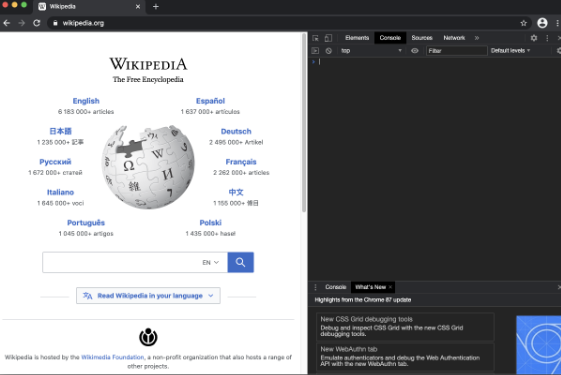The image size is (561, 375).
Task: Click the blue Wikipedia search button
Action: 240,262
